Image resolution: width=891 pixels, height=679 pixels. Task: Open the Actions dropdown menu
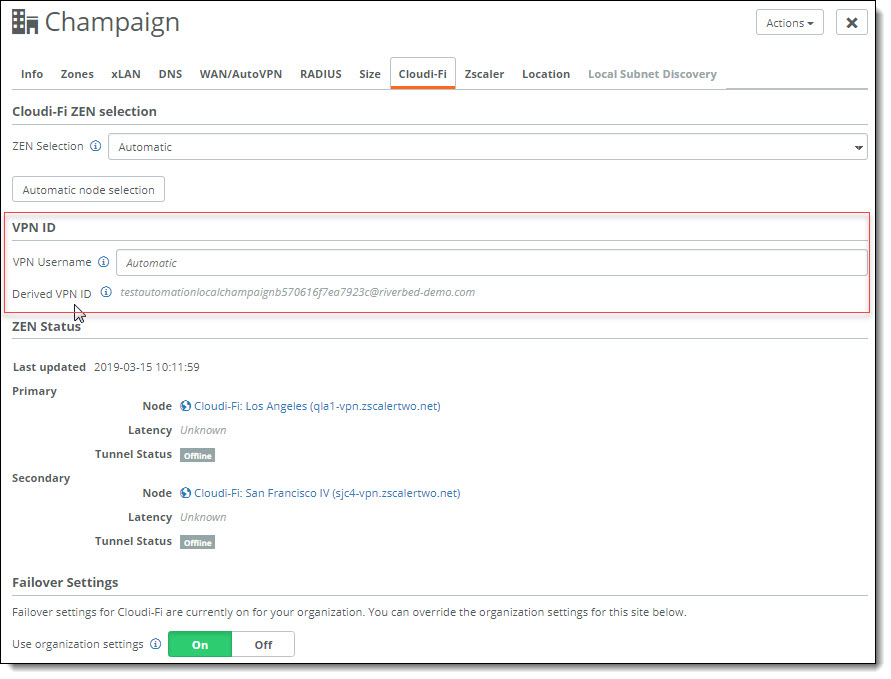point(789,23)
